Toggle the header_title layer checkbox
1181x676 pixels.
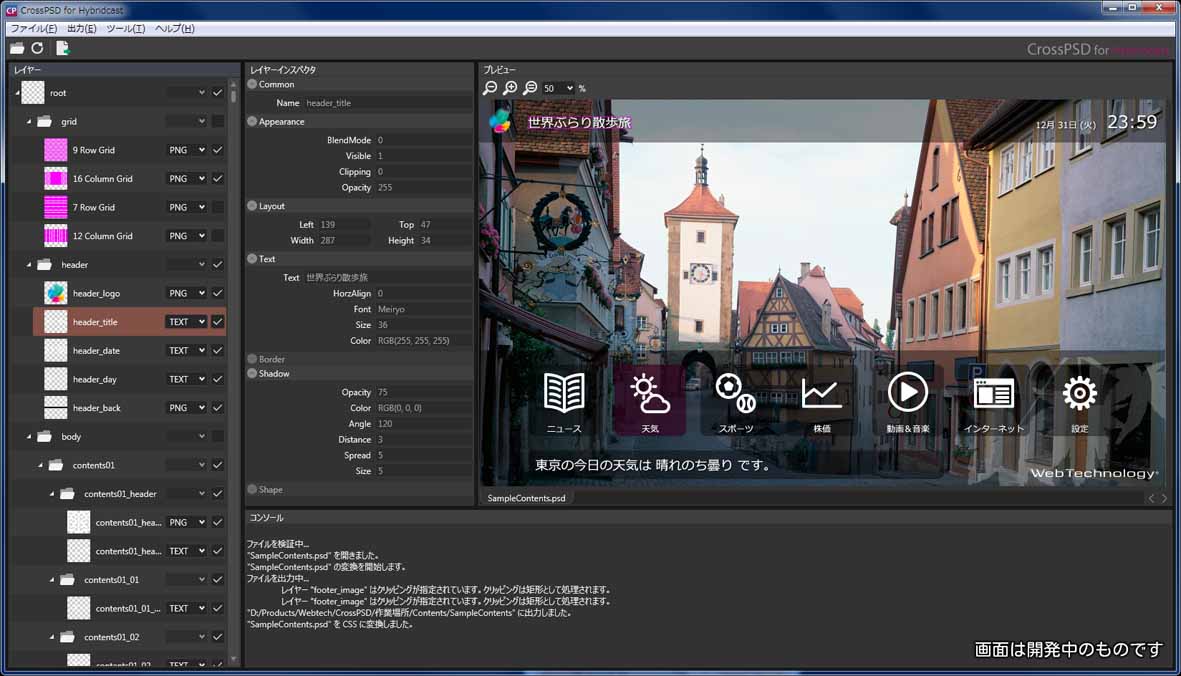(x=218, y=321)
